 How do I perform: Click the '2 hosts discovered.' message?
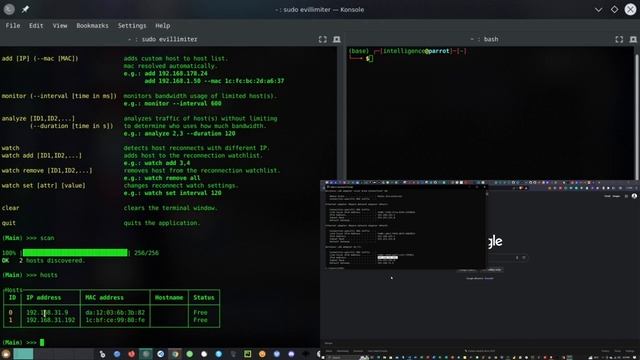tap(52, 260)
